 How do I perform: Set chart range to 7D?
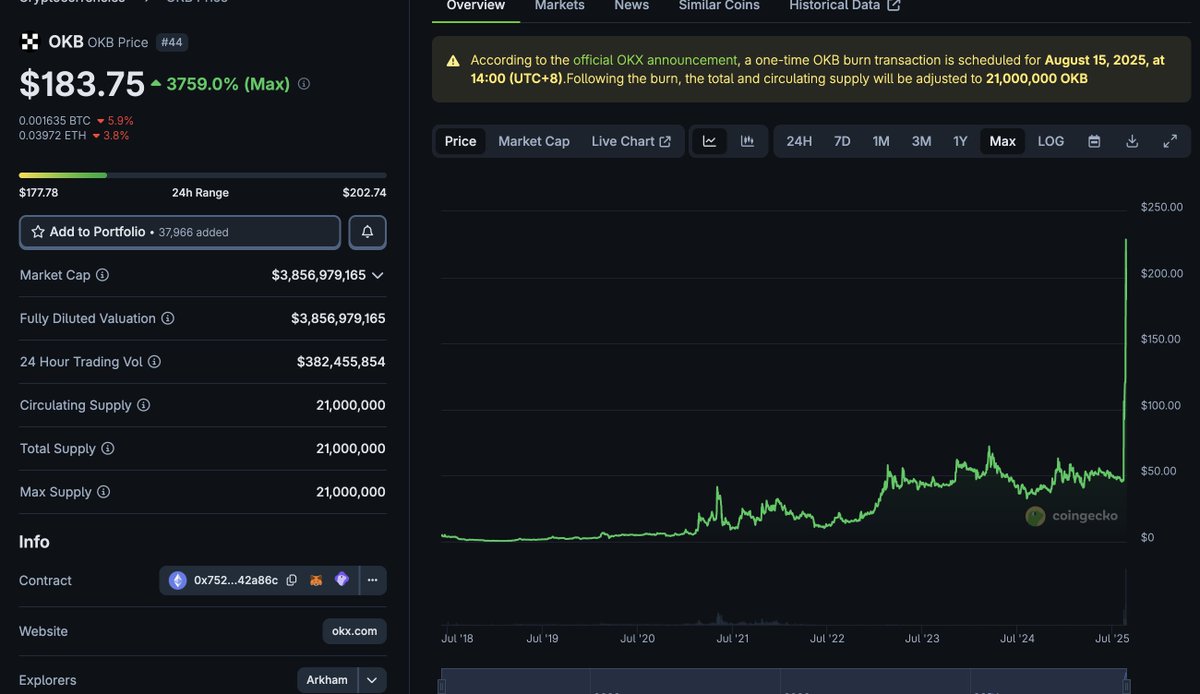click(x=842, y=141)
